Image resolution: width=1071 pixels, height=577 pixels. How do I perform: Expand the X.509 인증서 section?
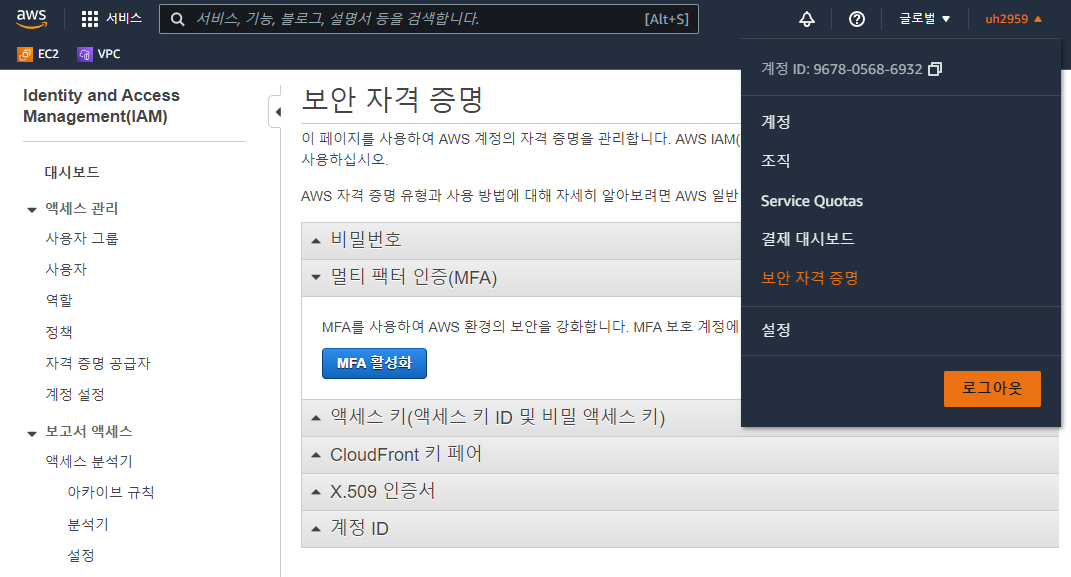(x=680, y=492)
